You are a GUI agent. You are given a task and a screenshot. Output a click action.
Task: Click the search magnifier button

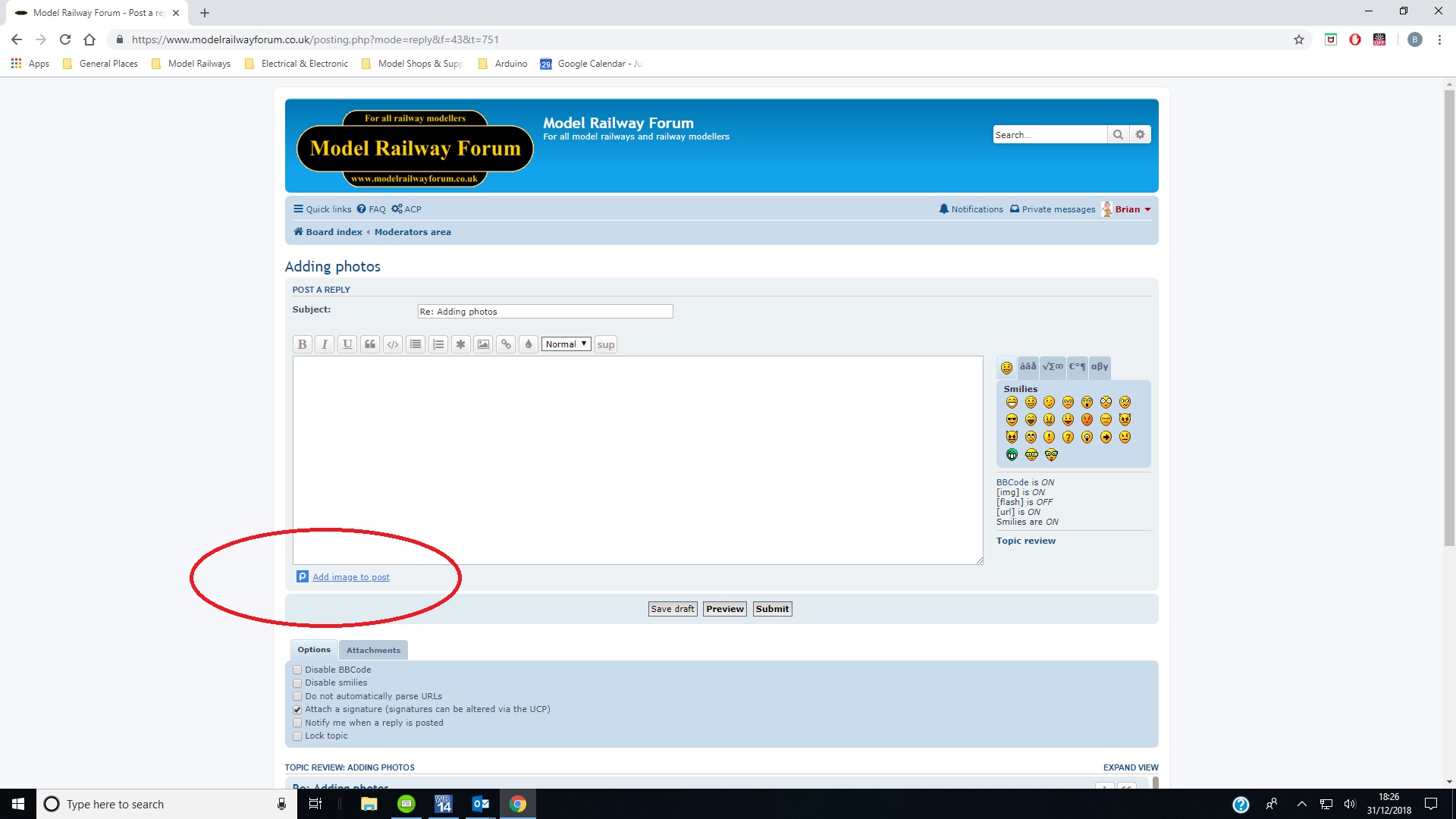coord(1118,134)
